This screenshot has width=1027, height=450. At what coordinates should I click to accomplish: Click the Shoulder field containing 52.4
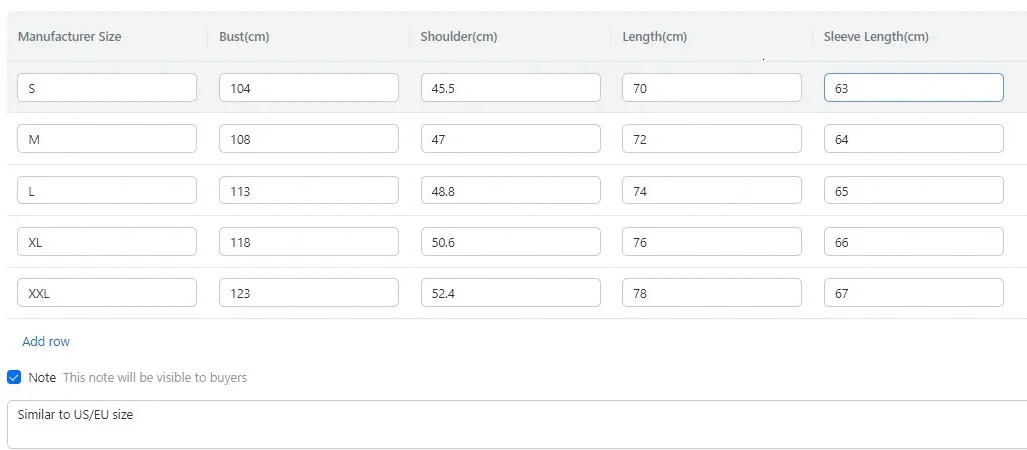[x=510, y=293]
